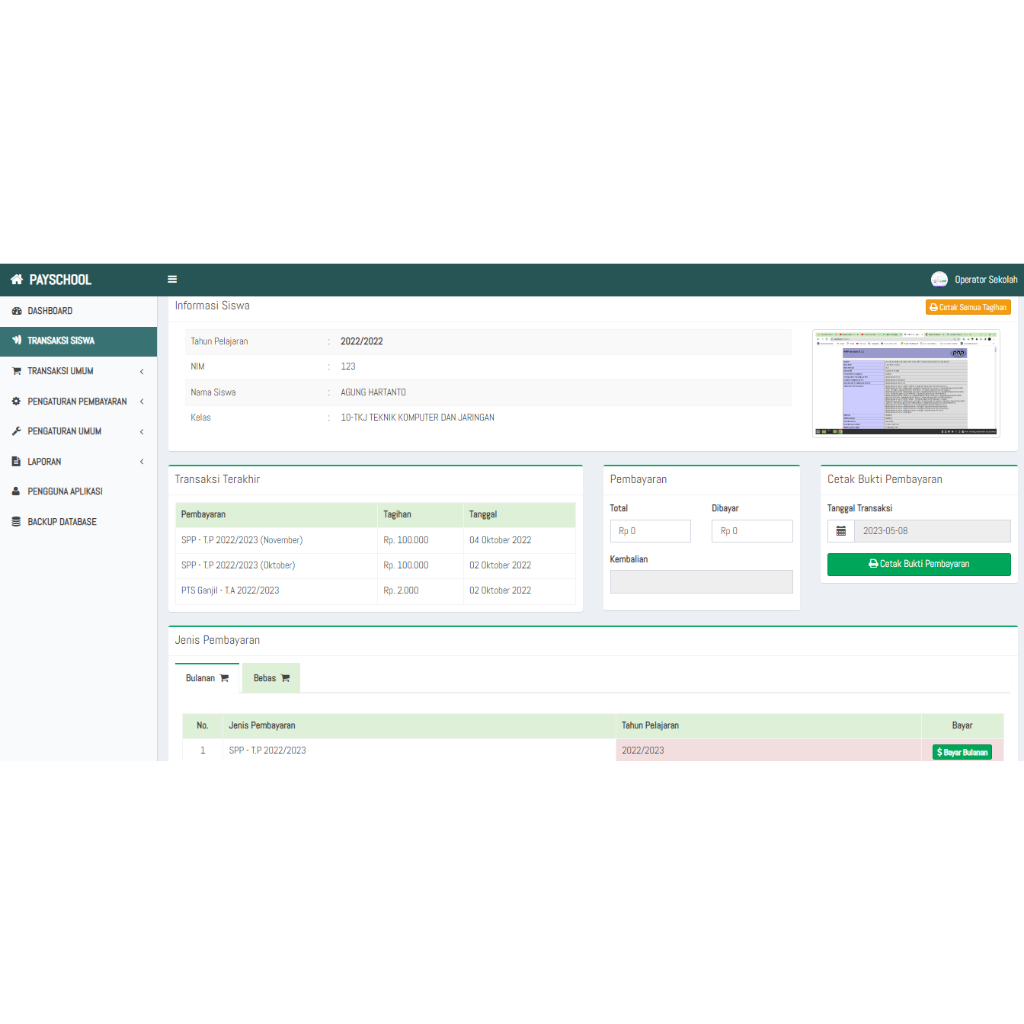Click the Dashboard gauge icon

[16, 311]
